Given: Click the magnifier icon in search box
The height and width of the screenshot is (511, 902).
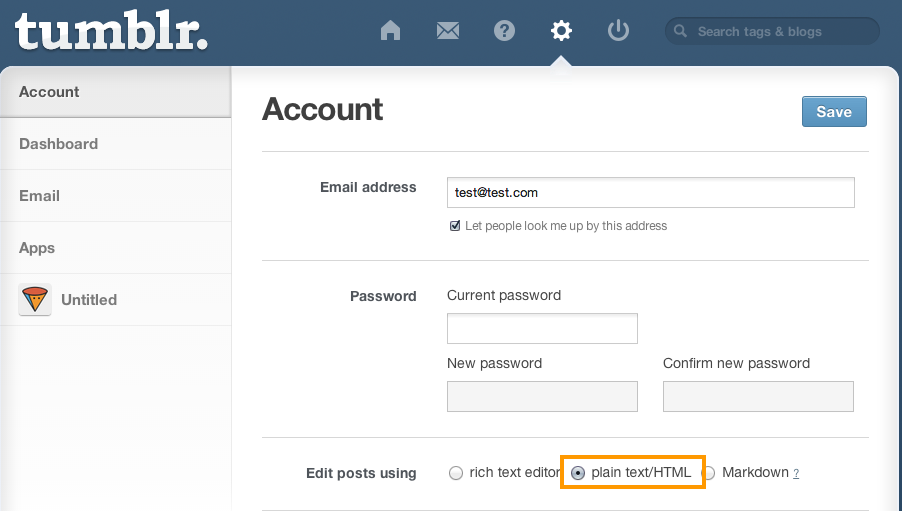Looking at the screenshot, I should (680, 31).
